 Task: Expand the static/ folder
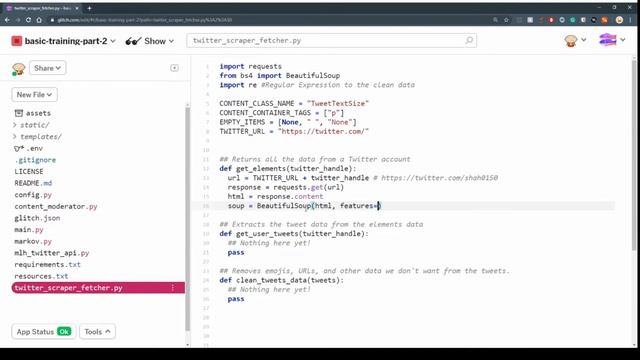pos(31,125)
